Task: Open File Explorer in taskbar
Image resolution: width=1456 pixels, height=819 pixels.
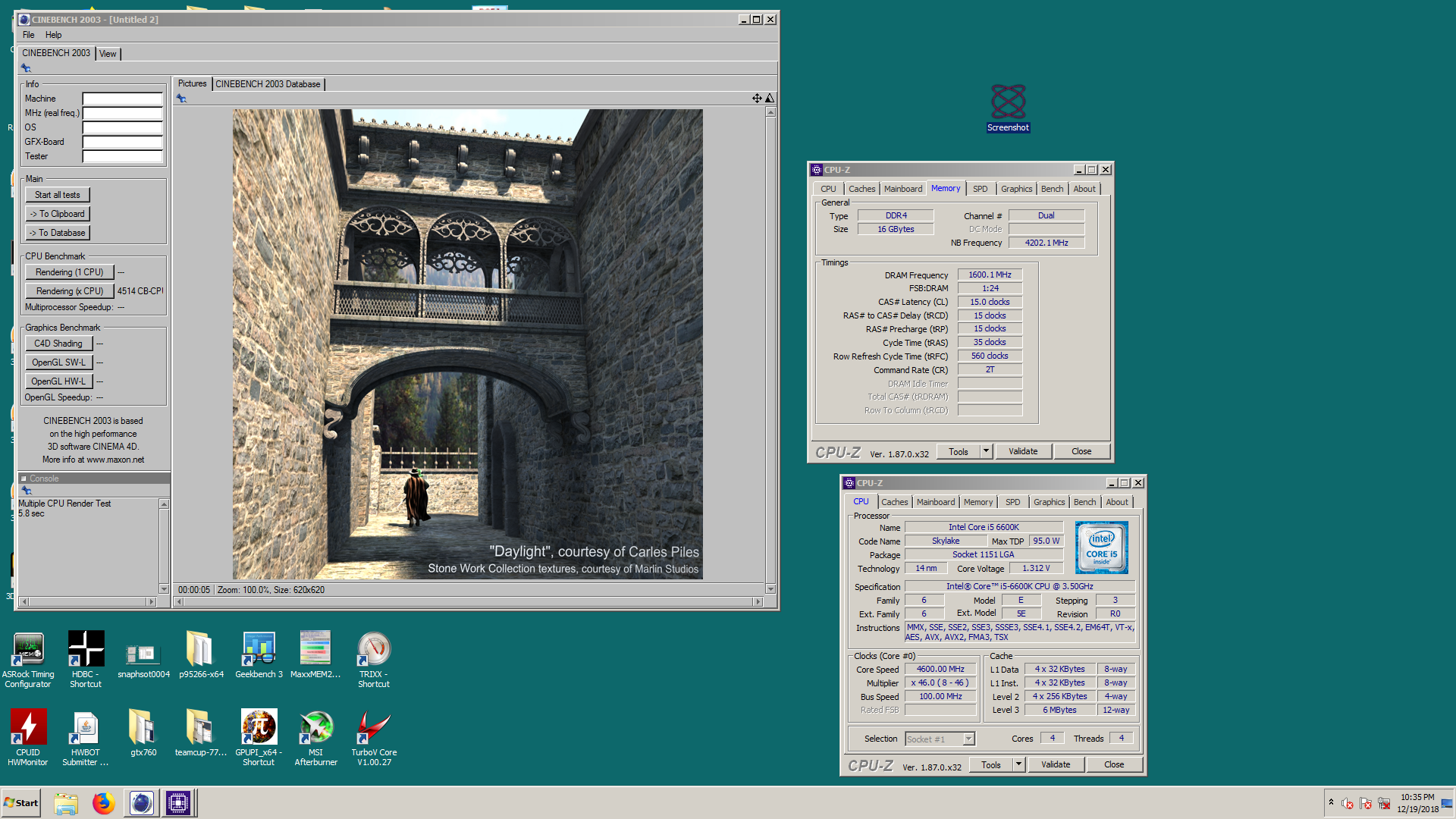Action: click(66, 803)
